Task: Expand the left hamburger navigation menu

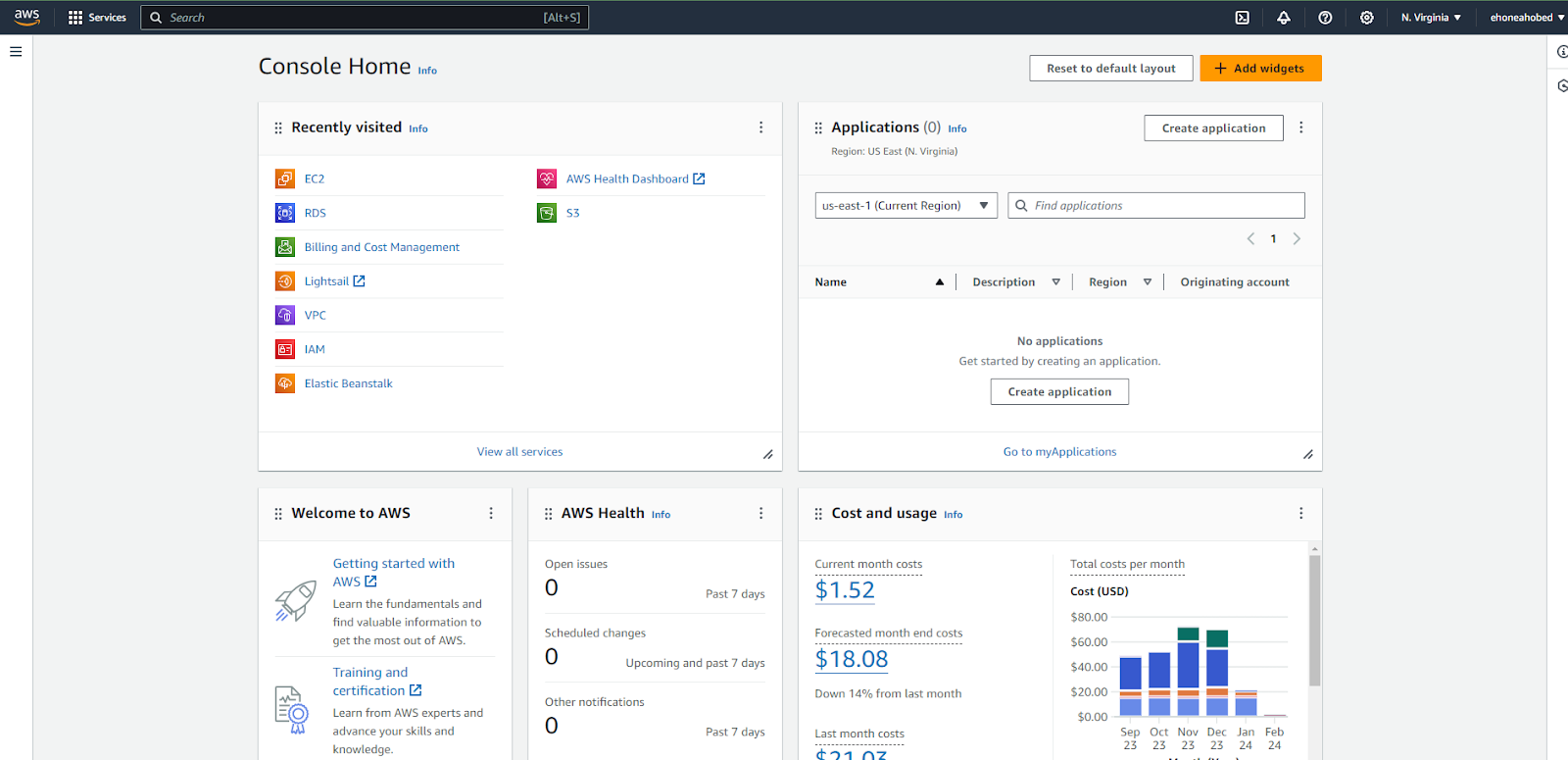Action: click(x=16, y=52)
